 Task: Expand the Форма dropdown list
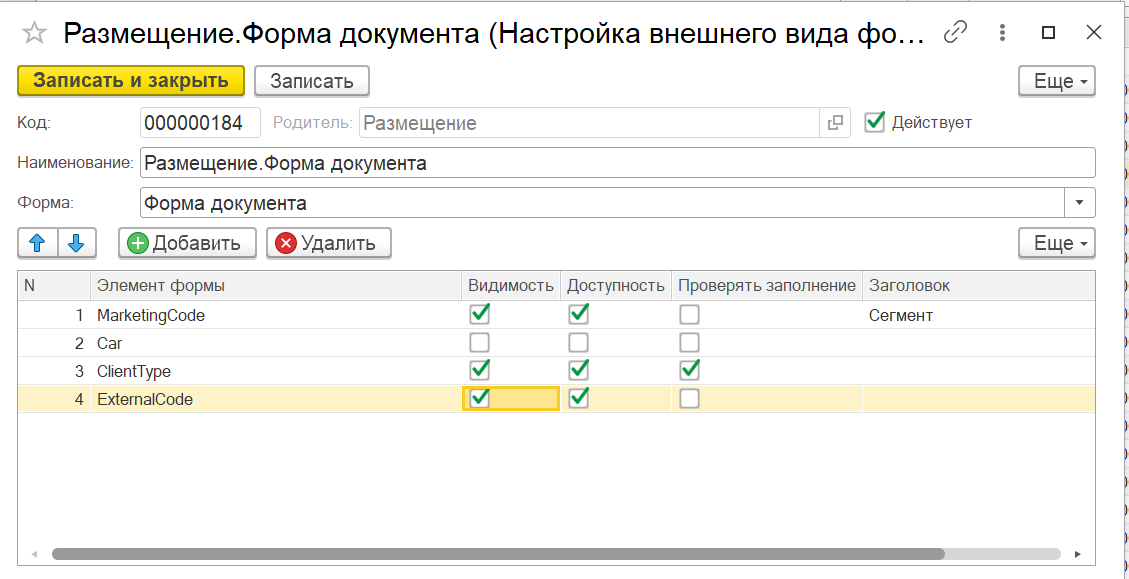[x=1079, y=202]
